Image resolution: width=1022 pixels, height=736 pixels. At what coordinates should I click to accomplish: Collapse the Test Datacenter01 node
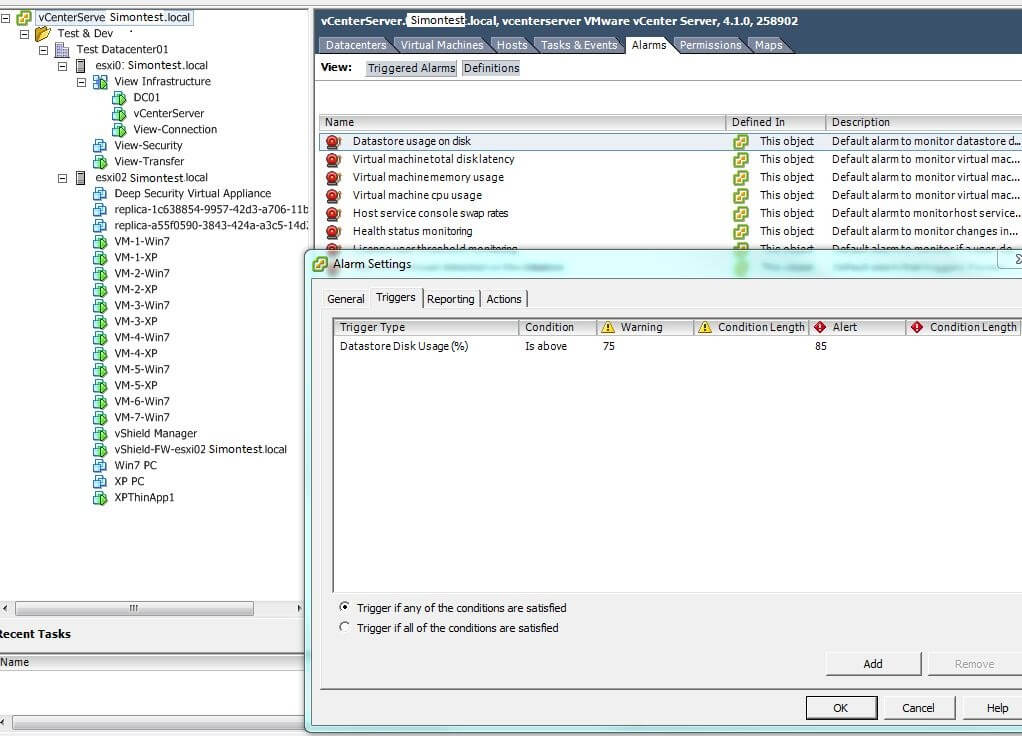click(43, 50)
